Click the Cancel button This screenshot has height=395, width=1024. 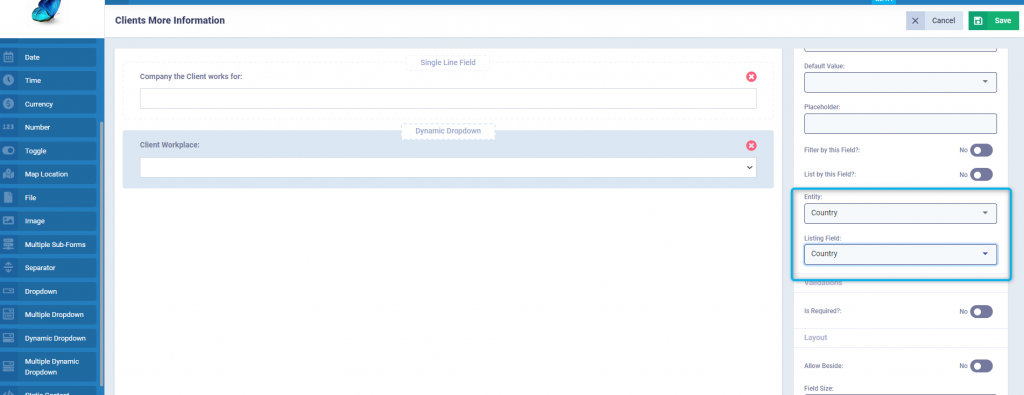pos(934,21)
